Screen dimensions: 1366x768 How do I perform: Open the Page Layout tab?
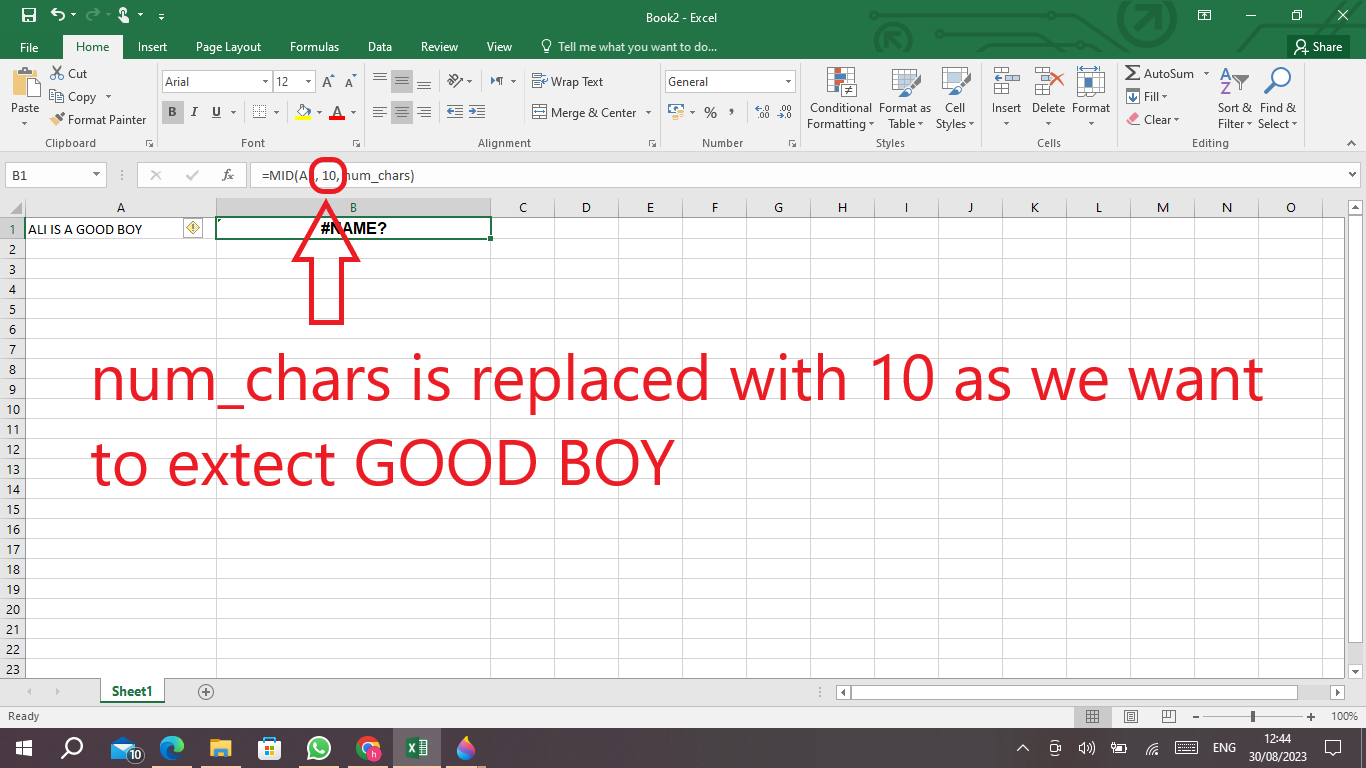coord(228,47)
